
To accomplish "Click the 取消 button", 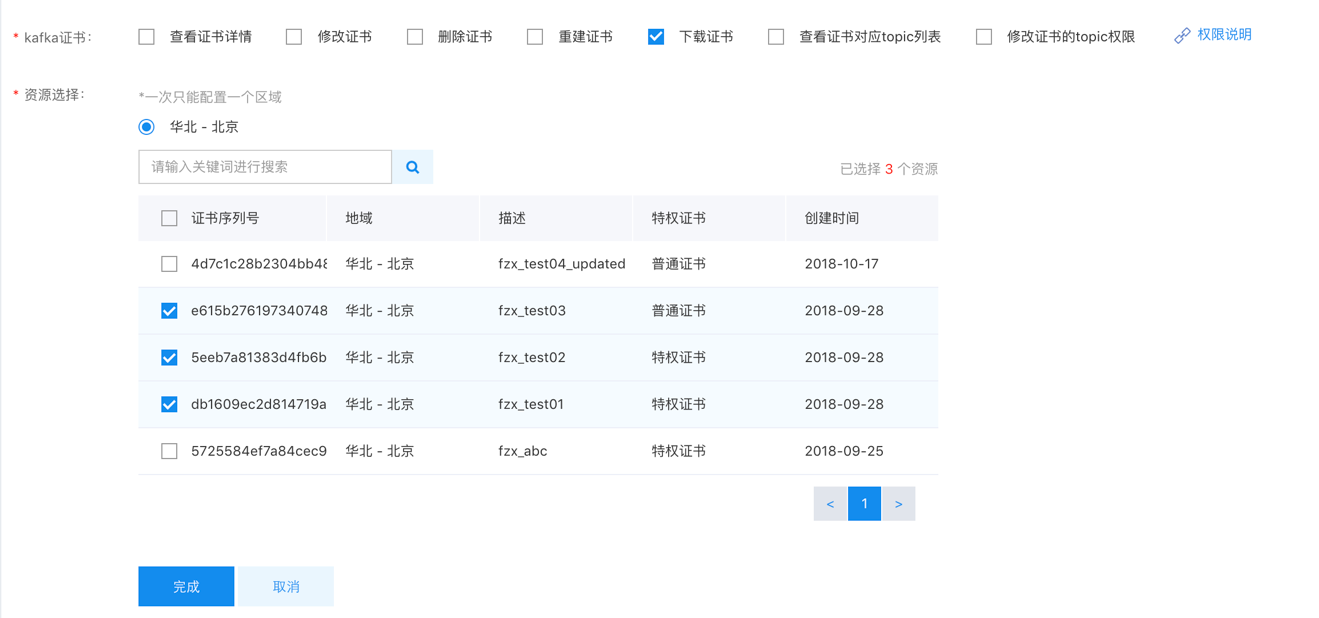I will (286, 586).
